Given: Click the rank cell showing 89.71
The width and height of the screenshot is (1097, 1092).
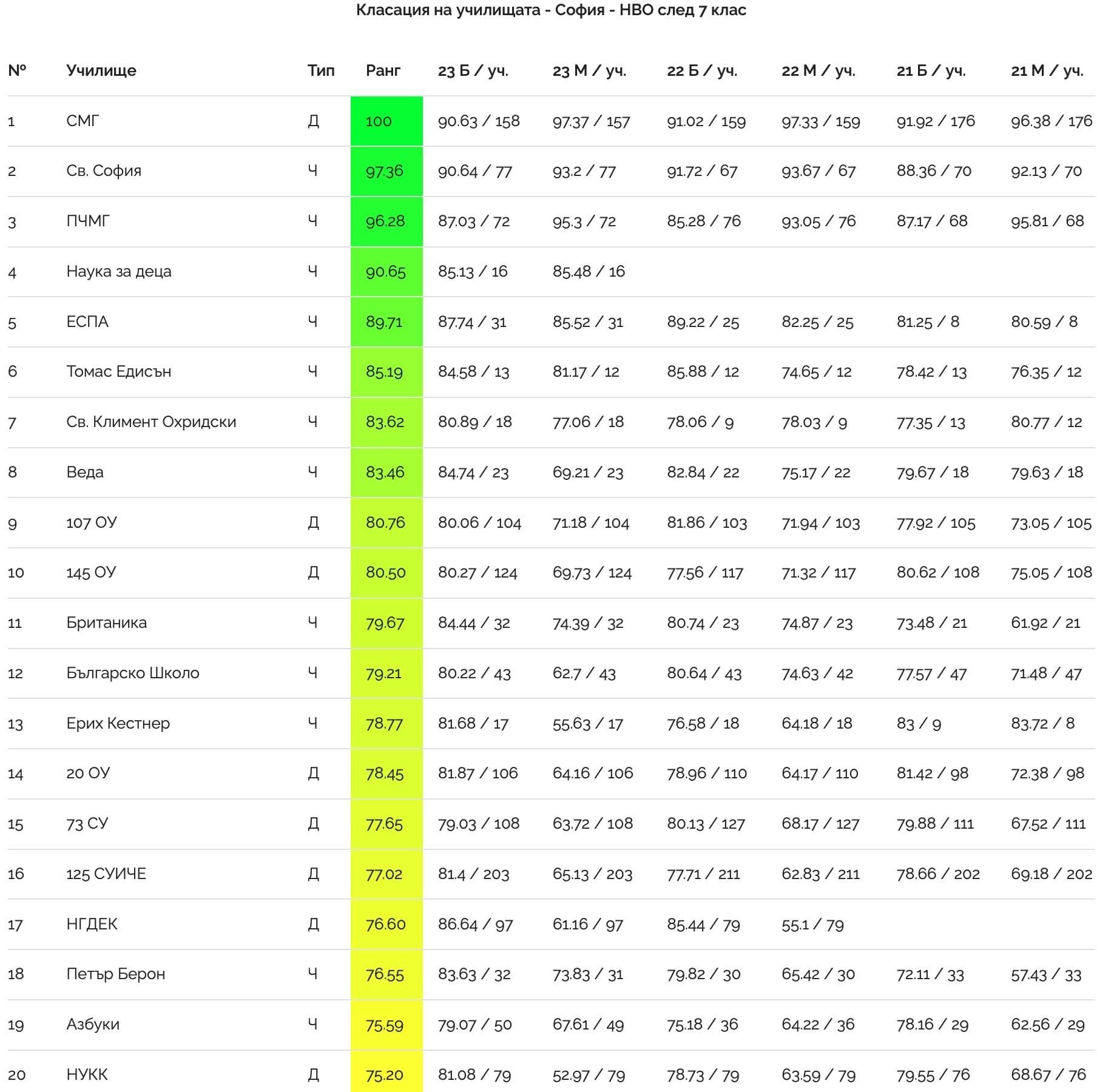Looking at the screenshot, I should [x=386, y=322].
